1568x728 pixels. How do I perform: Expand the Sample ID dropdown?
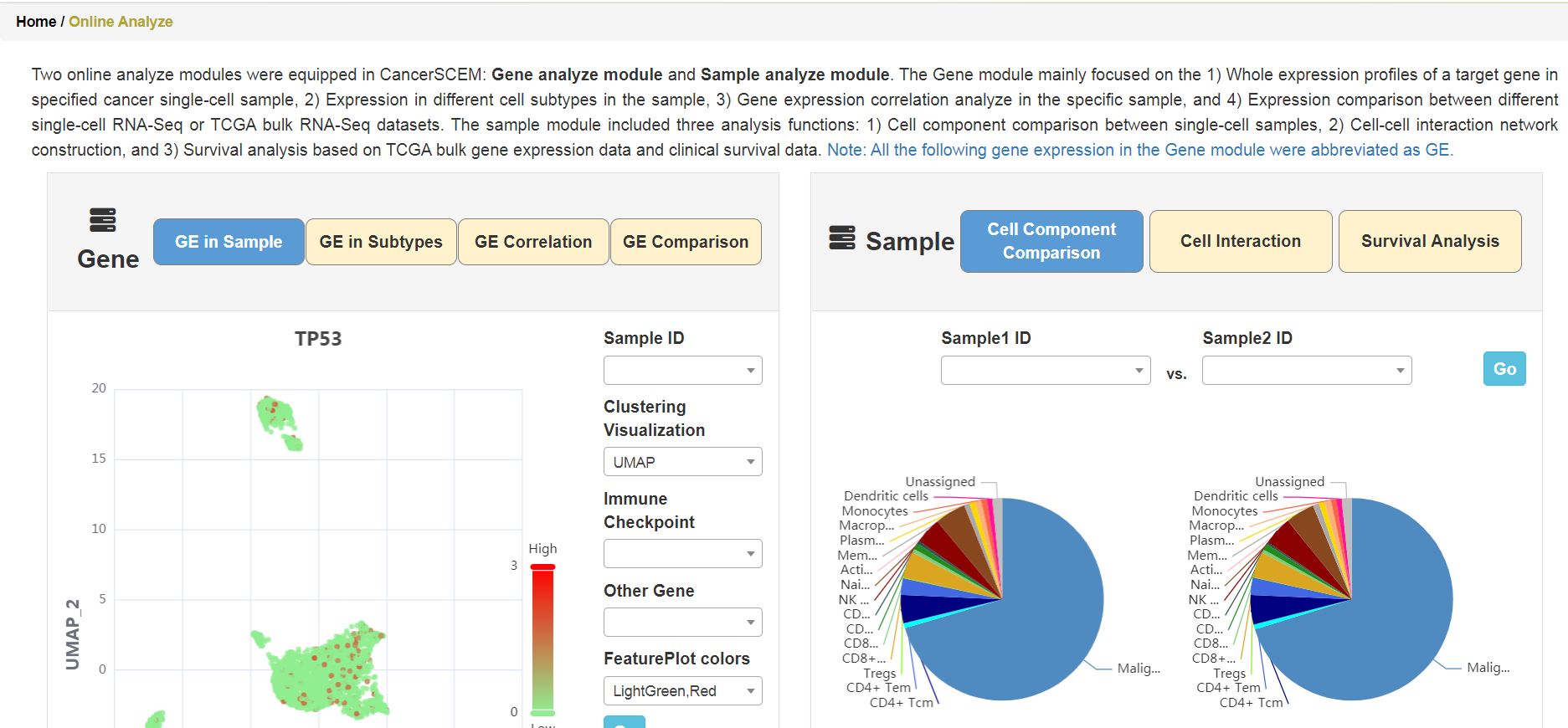click(x=683, y=370)
